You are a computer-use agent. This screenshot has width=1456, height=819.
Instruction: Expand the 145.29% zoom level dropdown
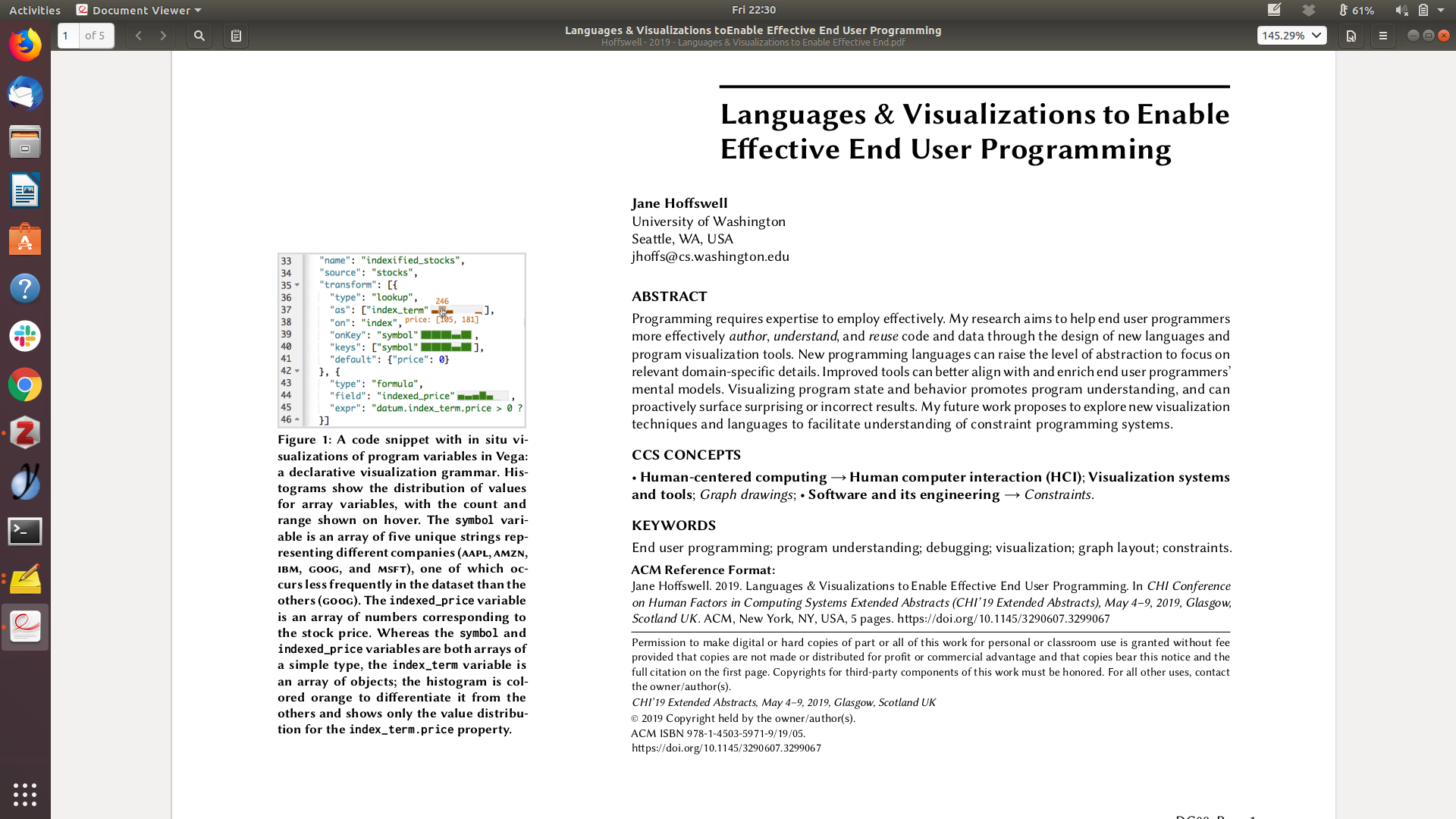tap(1291, 36)
